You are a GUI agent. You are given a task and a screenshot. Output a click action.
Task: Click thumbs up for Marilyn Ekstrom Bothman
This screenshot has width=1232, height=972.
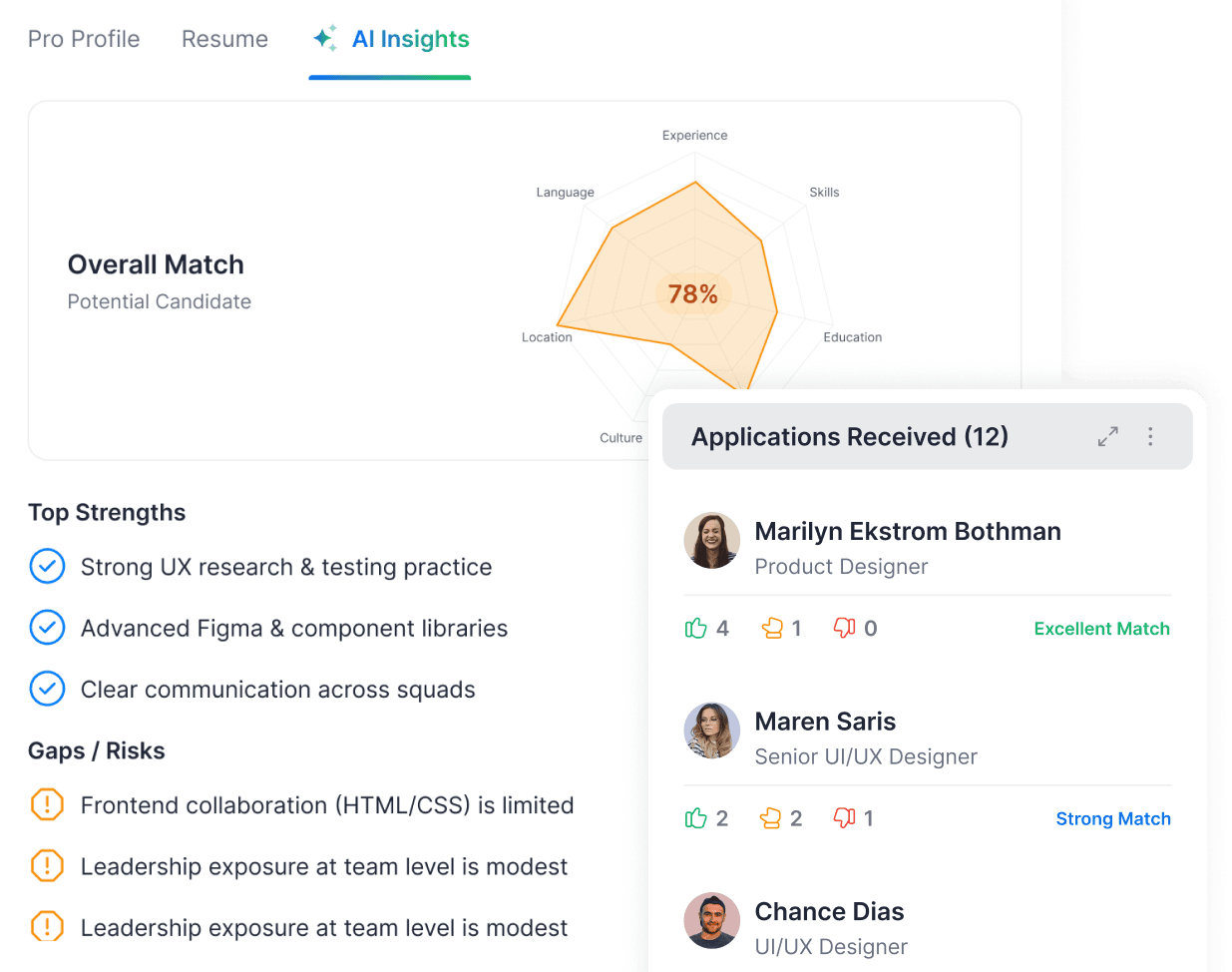point(696,628)
